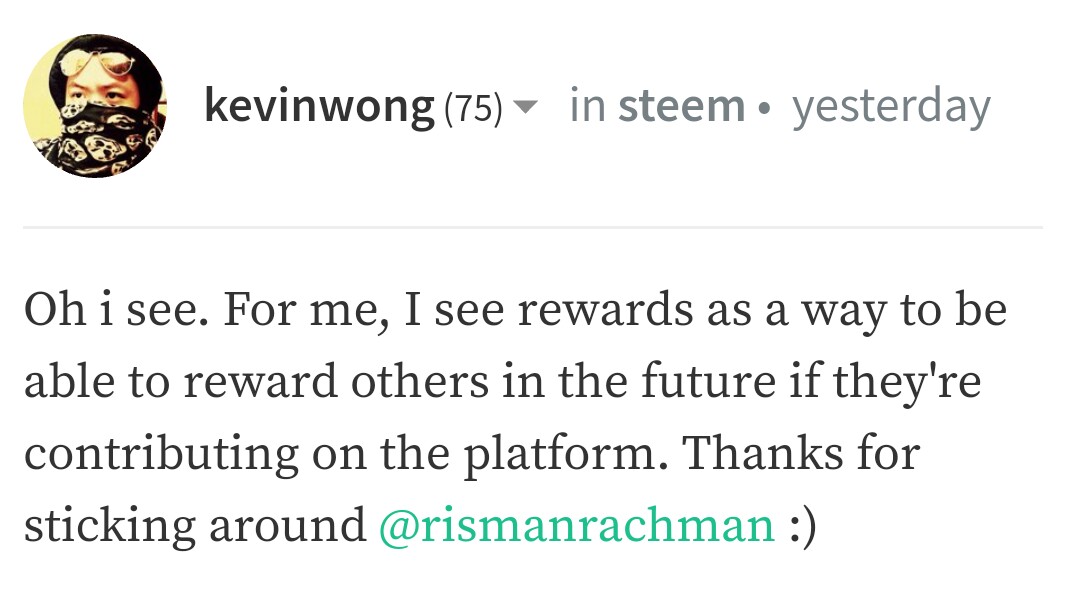Screen dimensions: 1065x615
Task: Click the word 'rewards' in the comment
Action: 606,310
